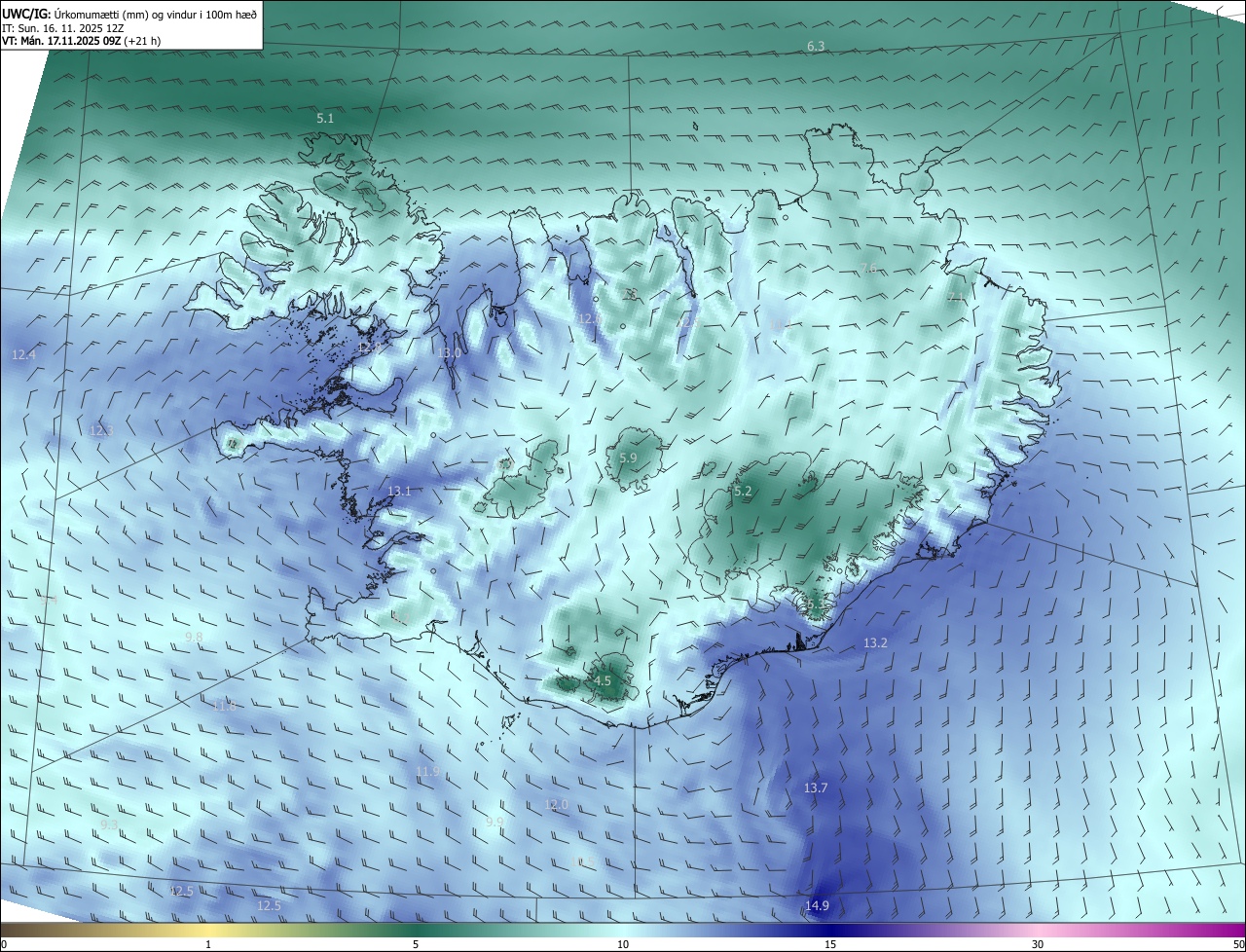Click the 9.8 value label
This screenshot has width=1246, height=952.
194,638
